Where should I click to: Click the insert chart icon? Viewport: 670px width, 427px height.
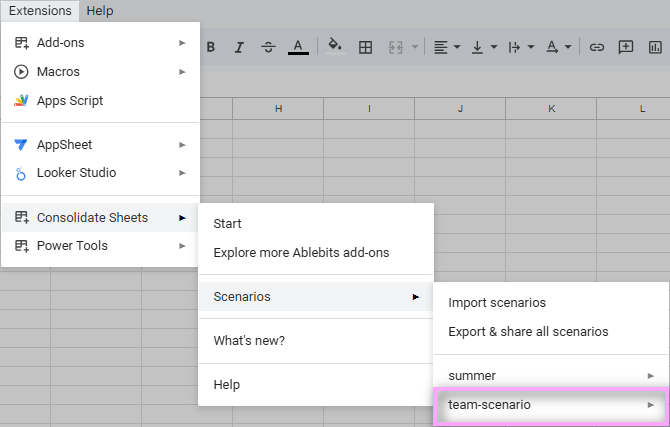coord(655,47)
